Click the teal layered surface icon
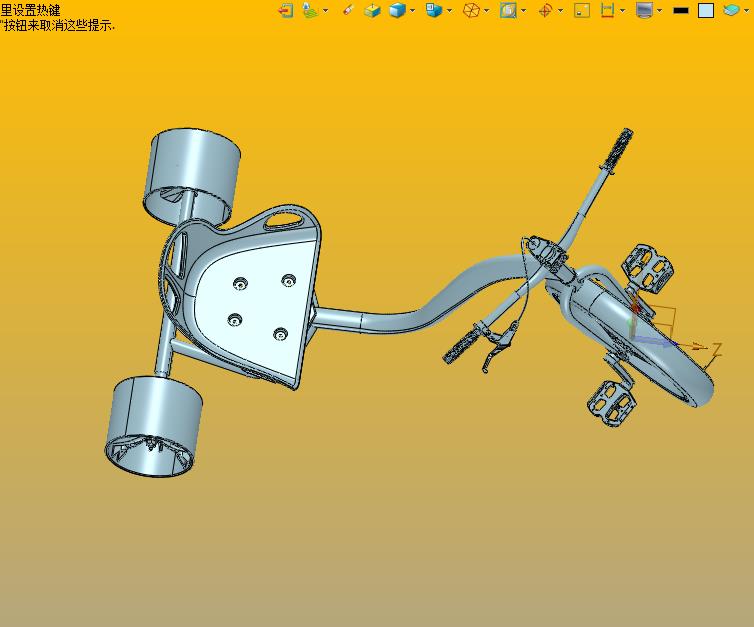 click(732, 10)
